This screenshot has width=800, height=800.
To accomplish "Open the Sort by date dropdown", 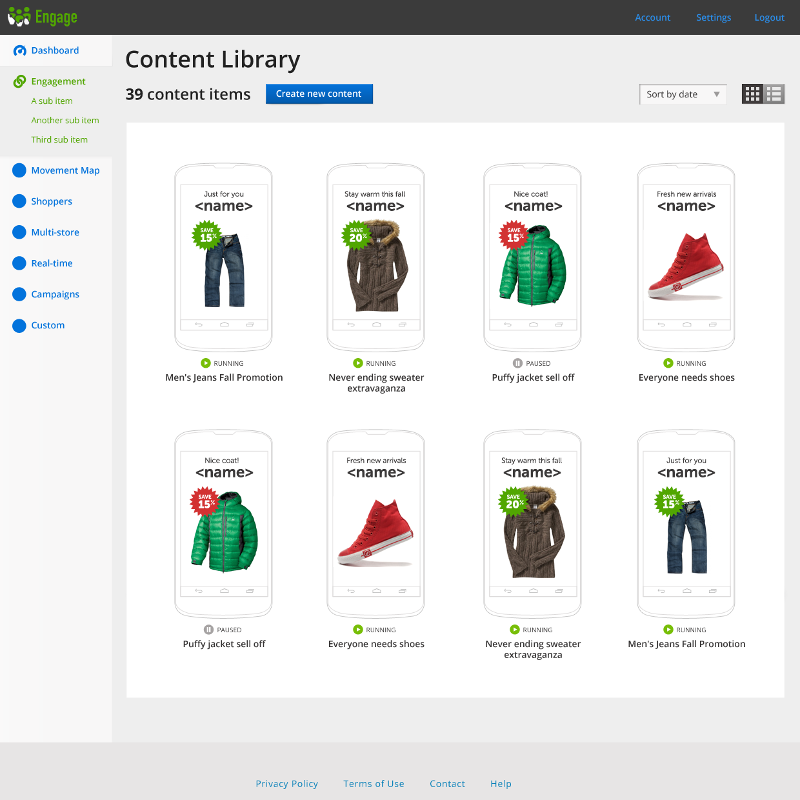I will click(683, 94).
